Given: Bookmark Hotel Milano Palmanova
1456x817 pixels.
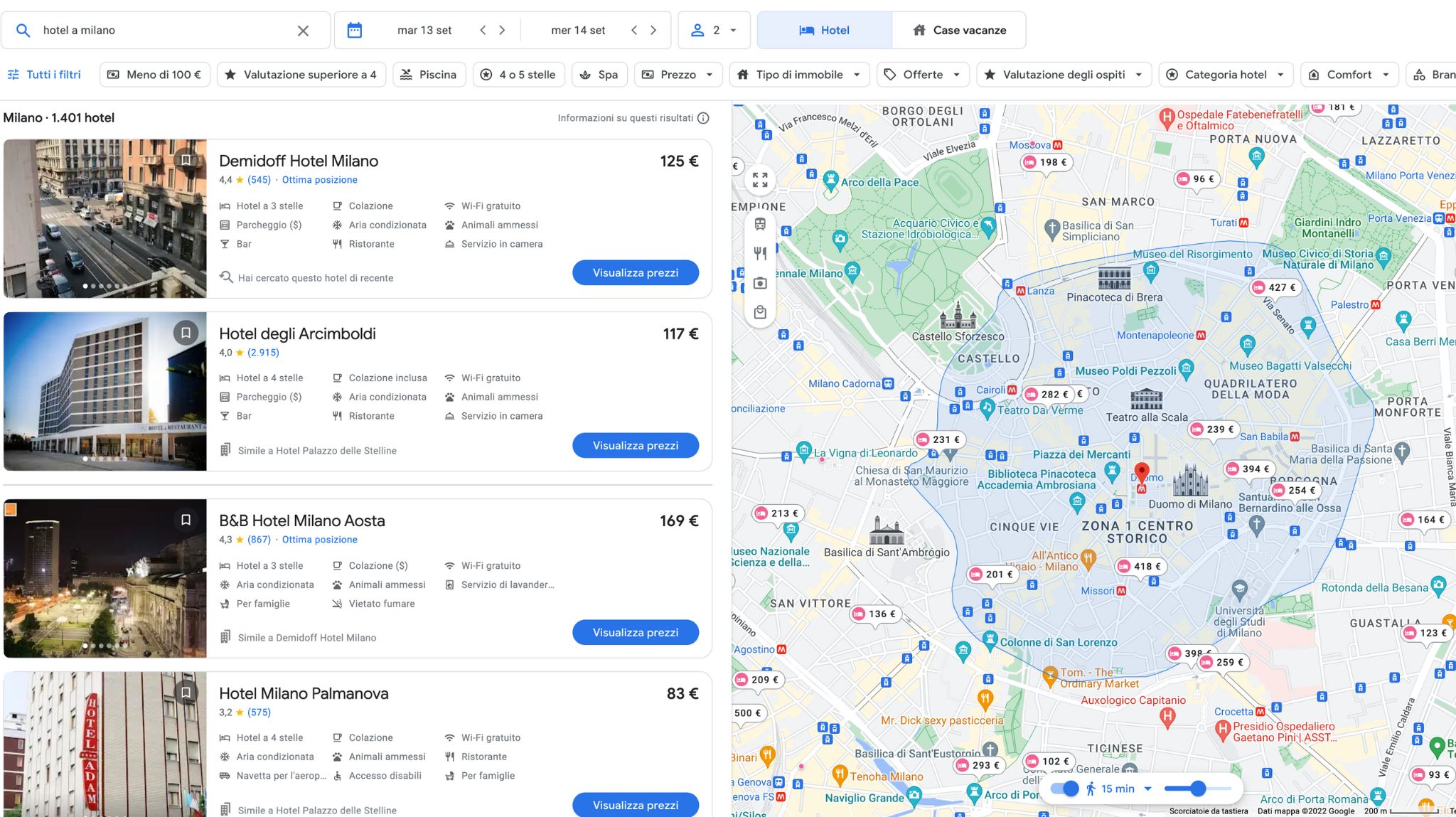Looking at the screenshot, I should click(186, 692).
